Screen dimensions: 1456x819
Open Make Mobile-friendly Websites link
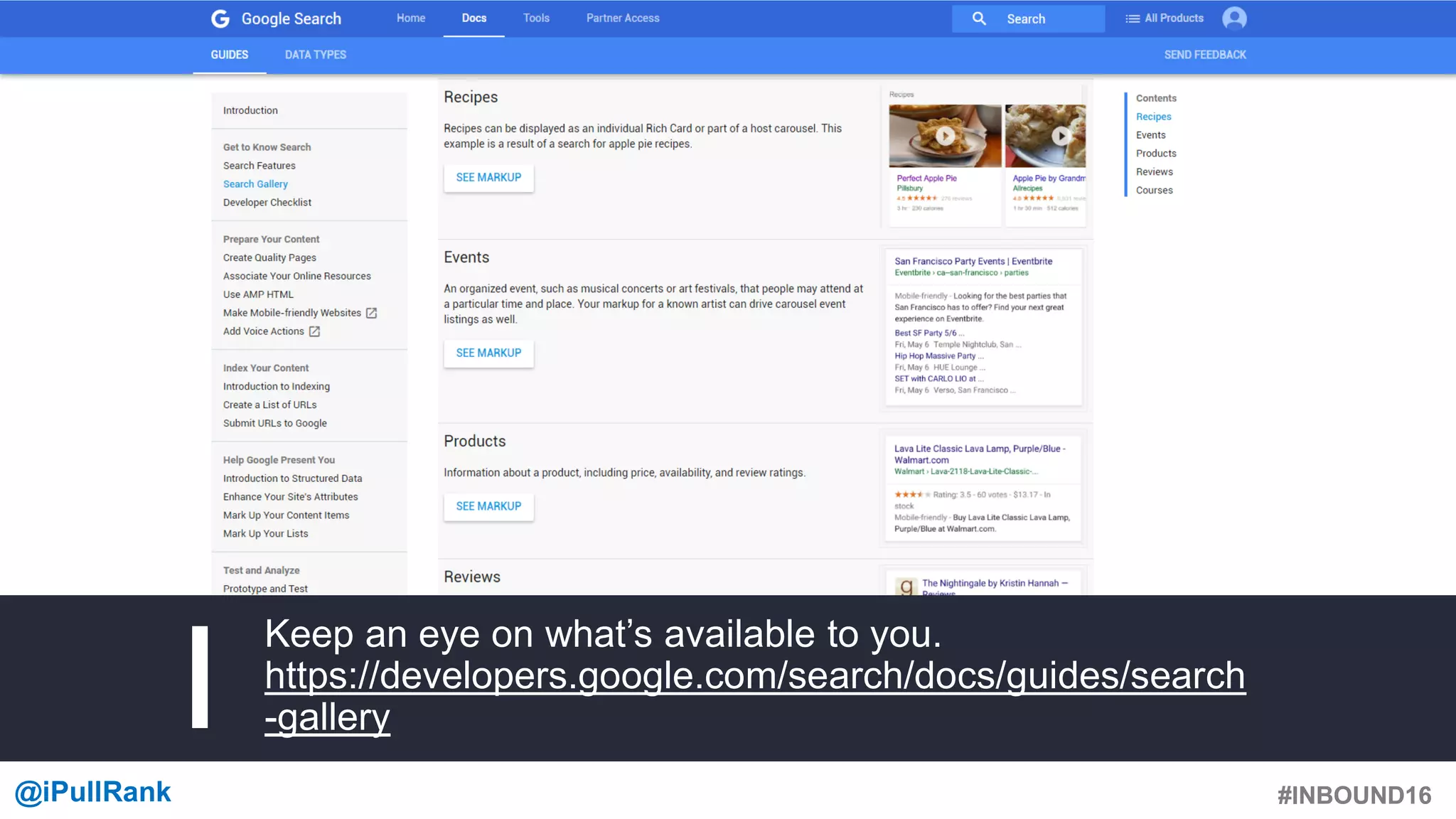click(x=292, y=313)
